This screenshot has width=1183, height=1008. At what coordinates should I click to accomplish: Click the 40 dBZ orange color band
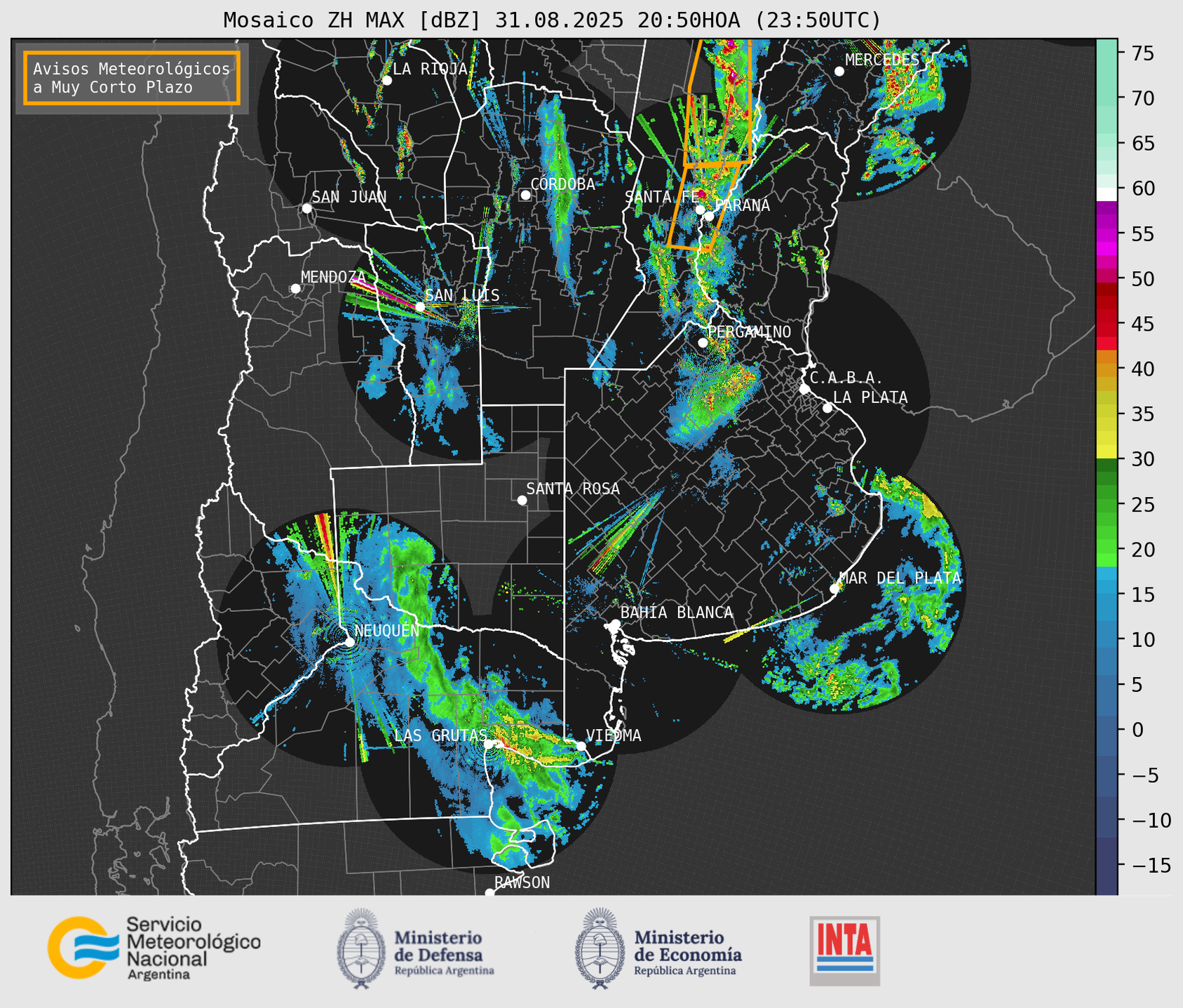tap(1107, 369)
